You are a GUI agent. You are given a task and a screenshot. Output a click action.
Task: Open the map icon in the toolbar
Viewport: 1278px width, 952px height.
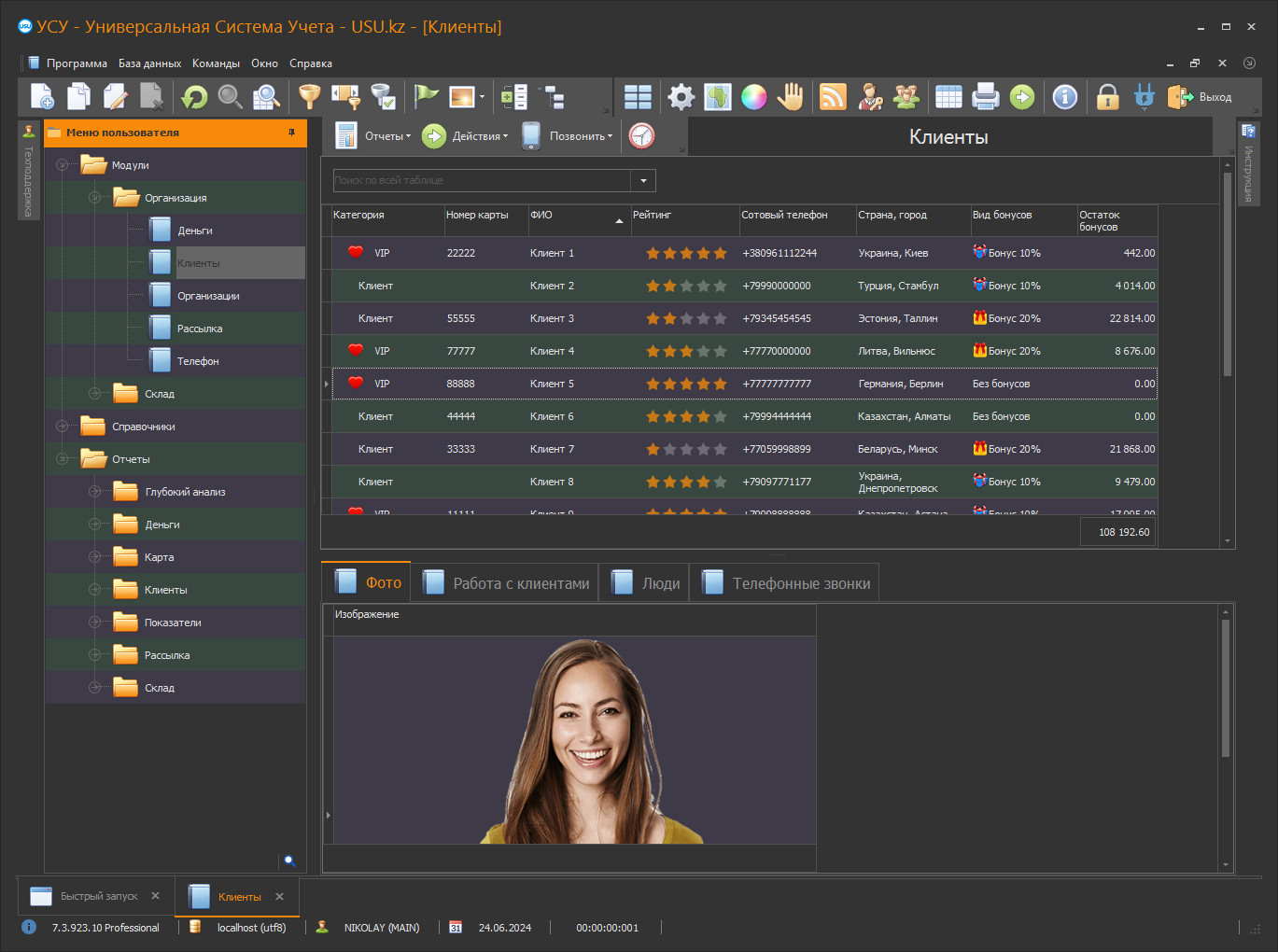(x=717, y=97)
